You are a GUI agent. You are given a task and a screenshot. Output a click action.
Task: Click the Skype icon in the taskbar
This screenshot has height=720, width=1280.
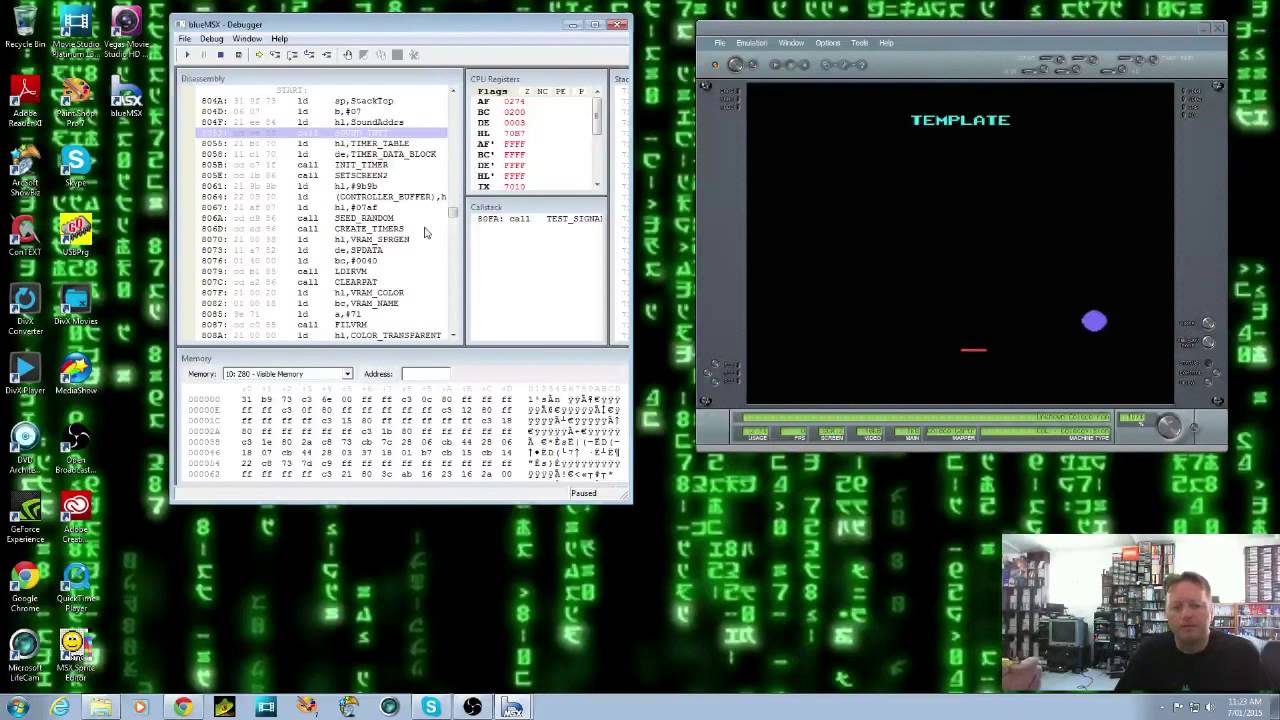[431, 707]
